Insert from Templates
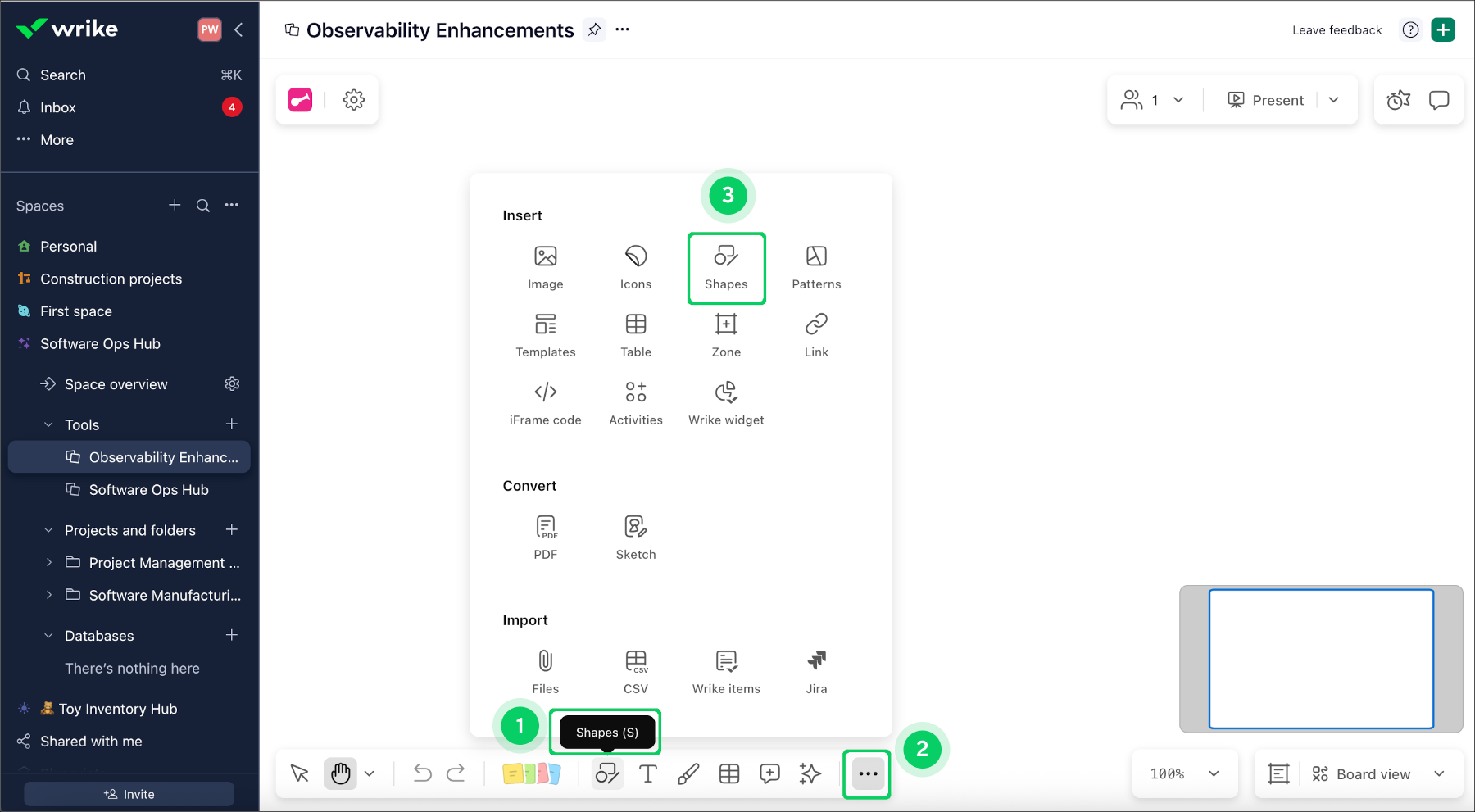This screenshot has width=1475, height=812. [x=546, y=335]
